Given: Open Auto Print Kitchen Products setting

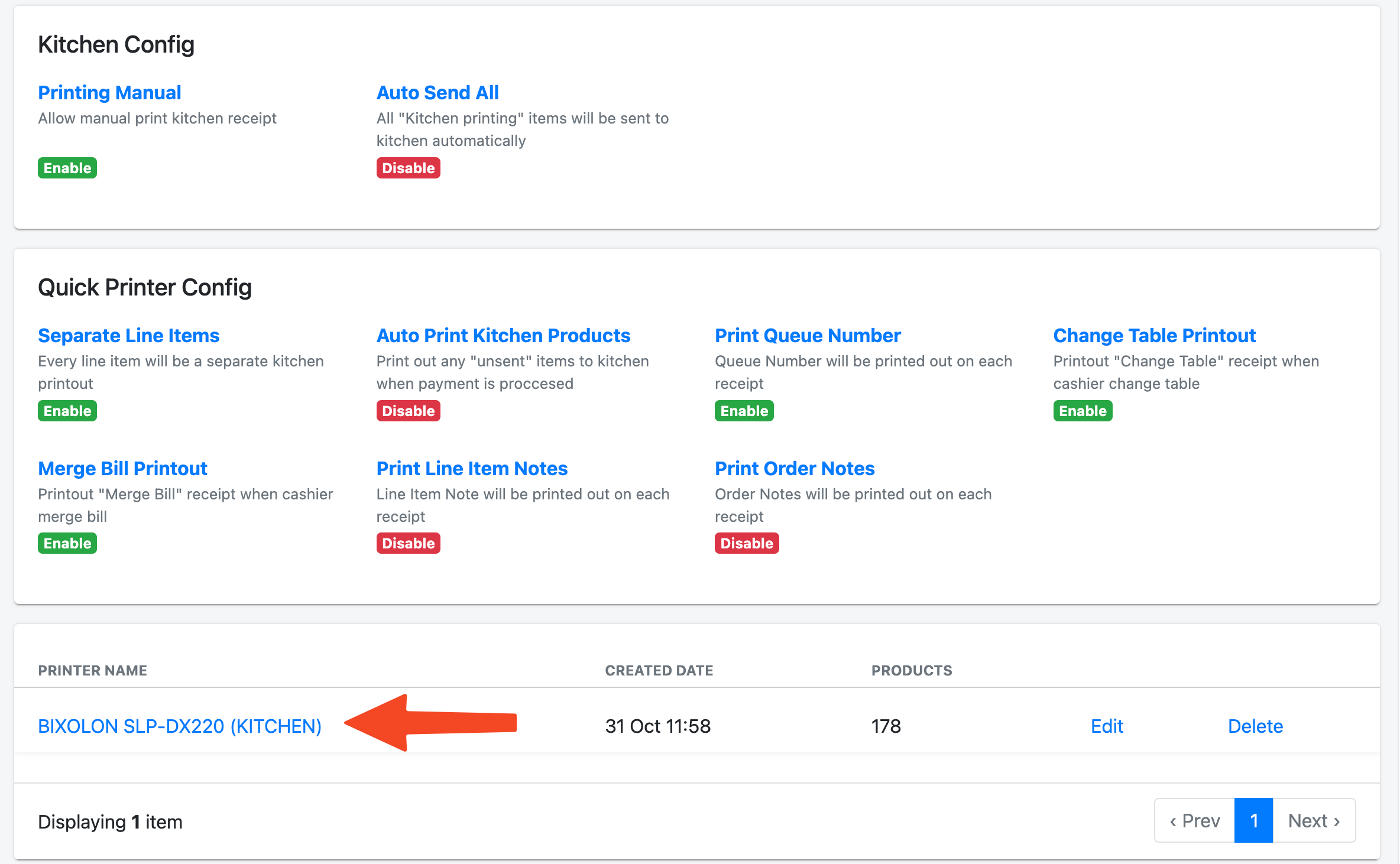Looking at the screenshot, I should (x=504, y=336).
